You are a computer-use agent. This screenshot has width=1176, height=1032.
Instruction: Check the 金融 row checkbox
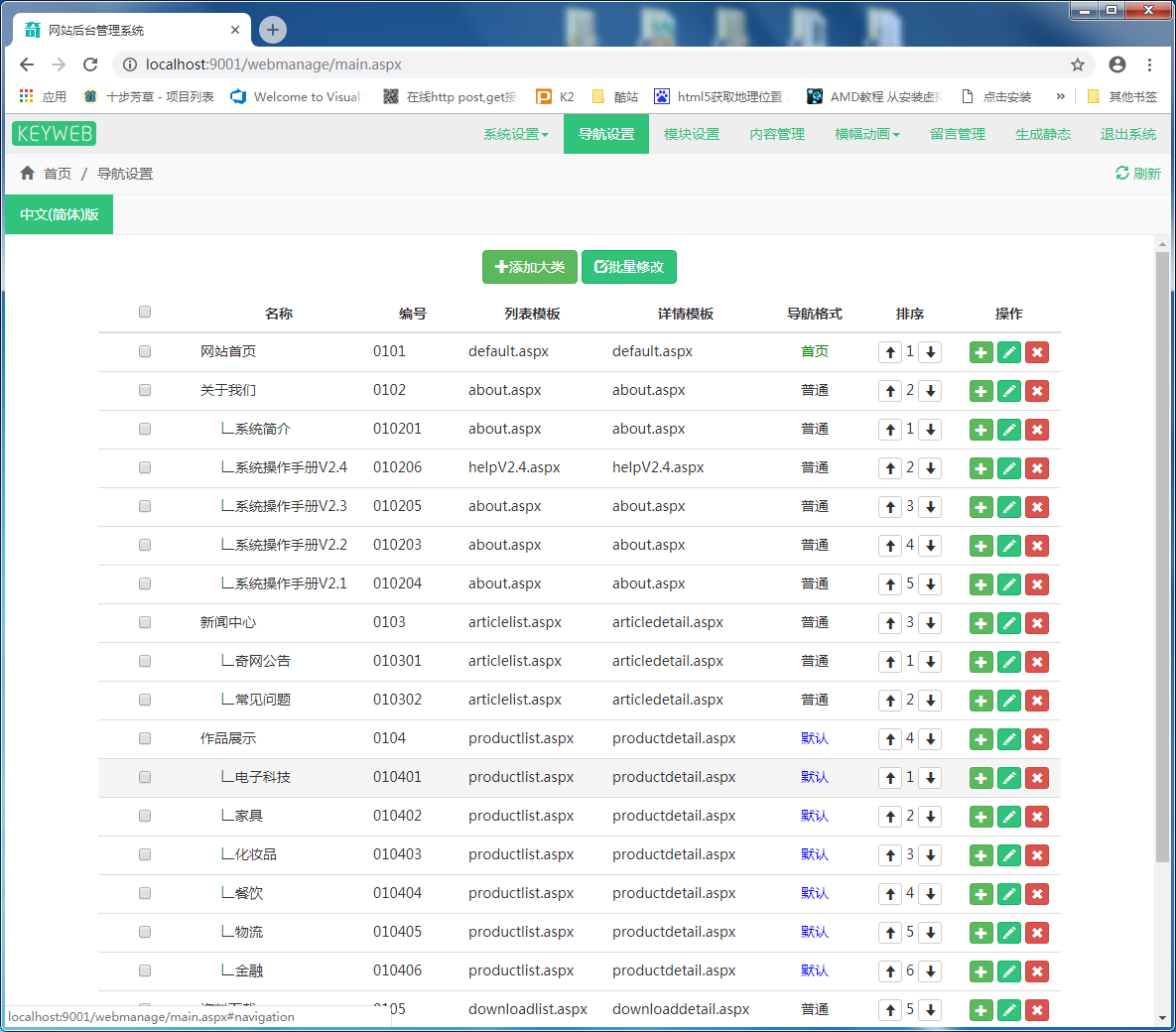pos(145,970)
